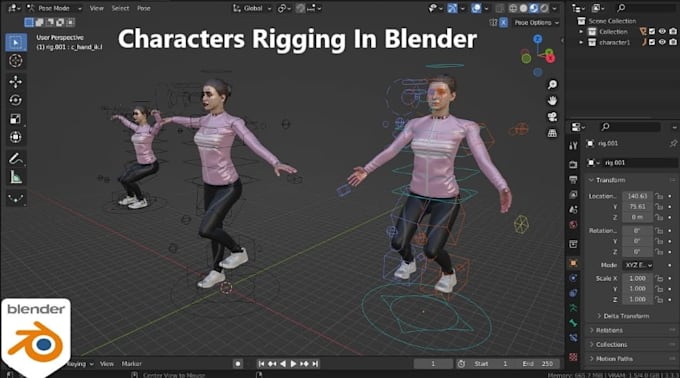
Task: Open the timeline Keying menu
Action: click(x=79, y=364)
